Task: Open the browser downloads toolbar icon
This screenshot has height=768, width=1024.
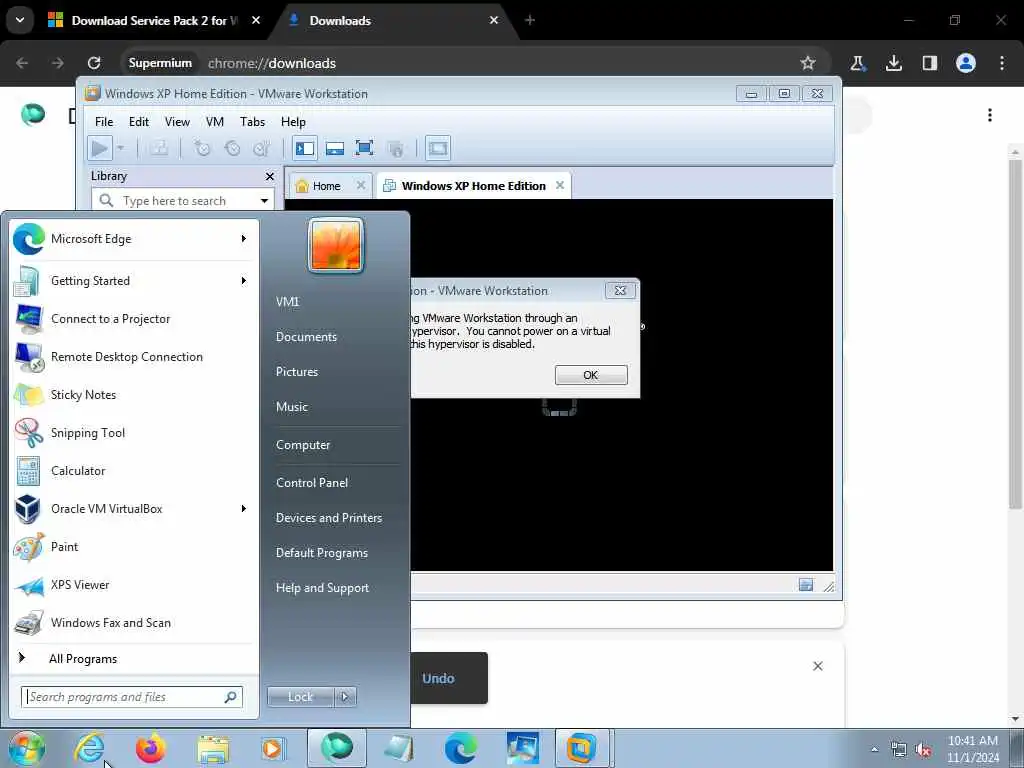Action: [x=894, y=63]
